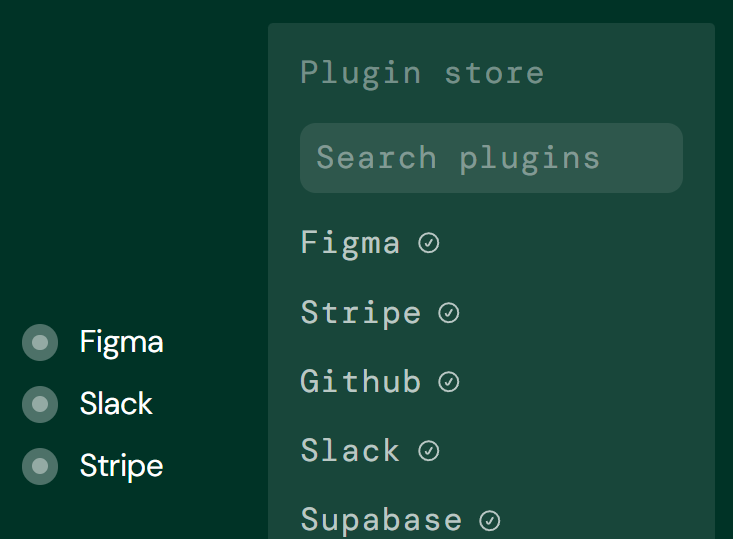
Task: Focus the Search plugins input field
Action: point(491,158)
